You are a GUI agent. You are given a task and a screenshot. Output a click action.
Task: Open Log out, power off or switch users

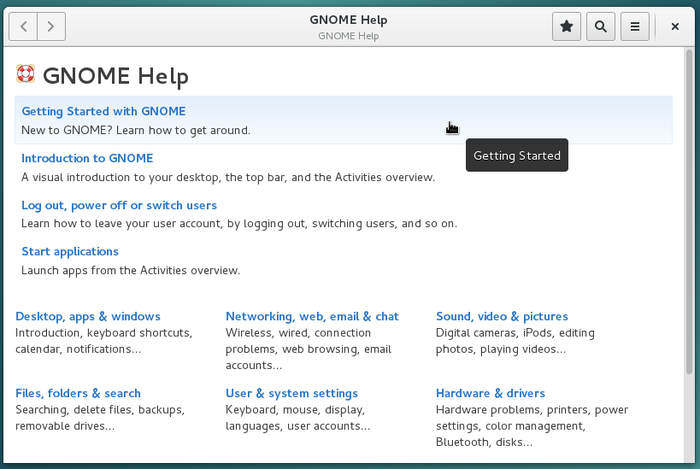coord(119,205)
